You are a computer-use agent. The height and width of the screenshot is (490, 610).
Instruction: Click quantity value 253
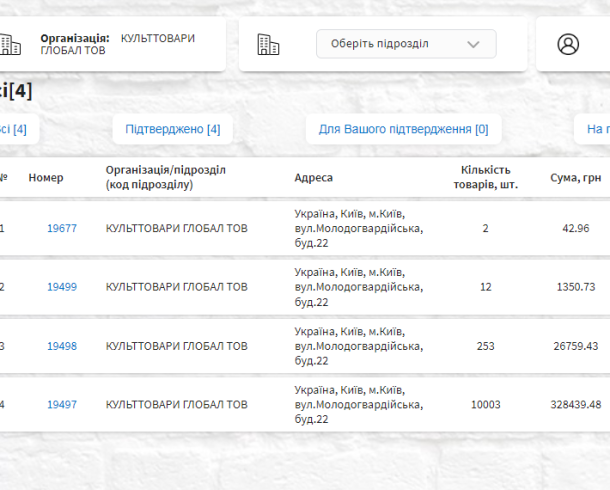point(486,346)
